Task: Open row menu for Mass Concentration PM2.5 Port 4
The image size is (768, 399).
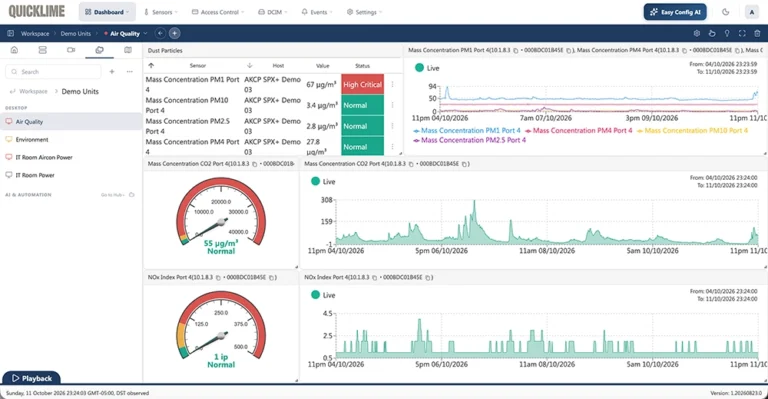Action: click(x=392, y=126)
